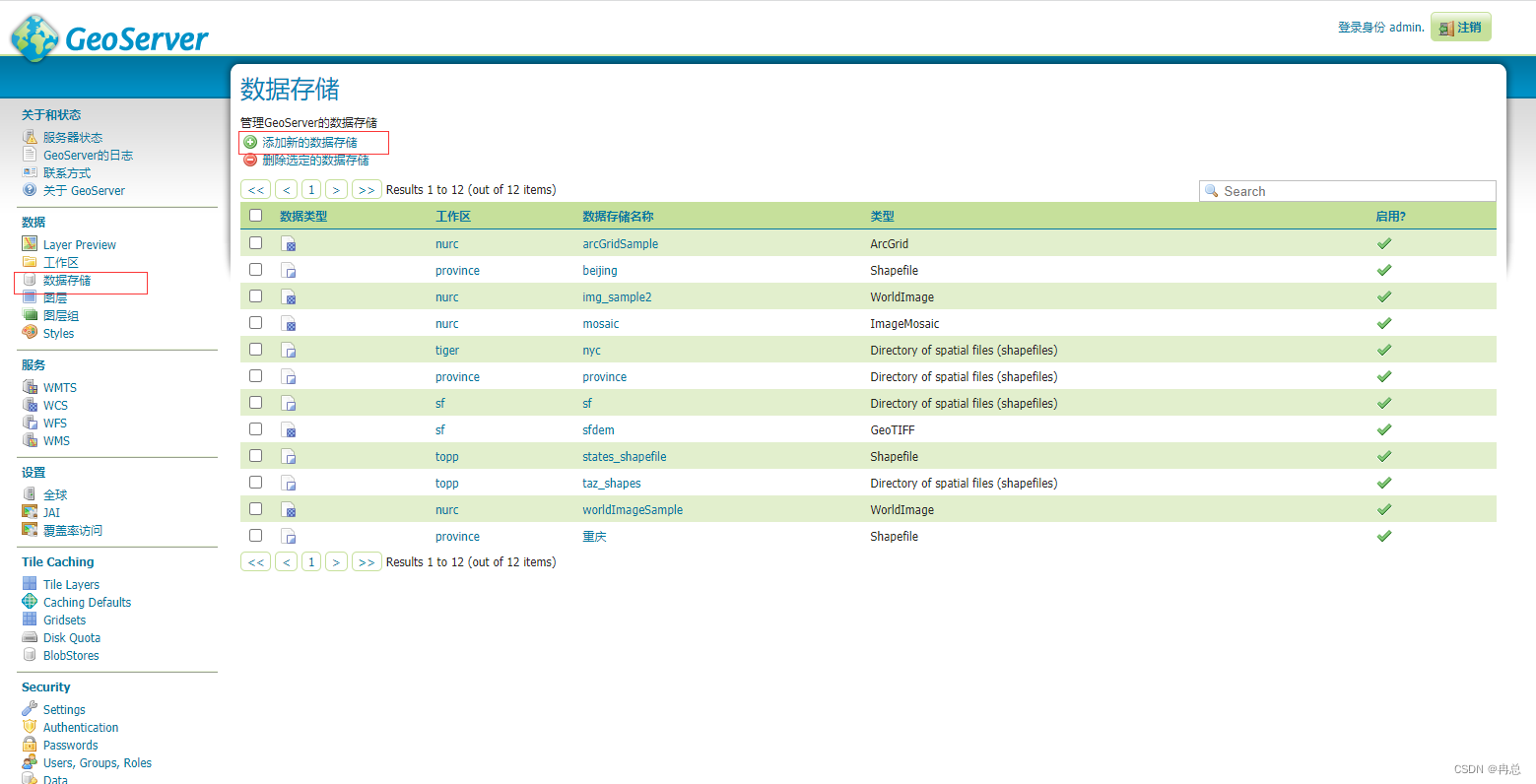This screenshot has width=1536, height=784.
Task: Go to first page with top << button
Action: (256, 189)
